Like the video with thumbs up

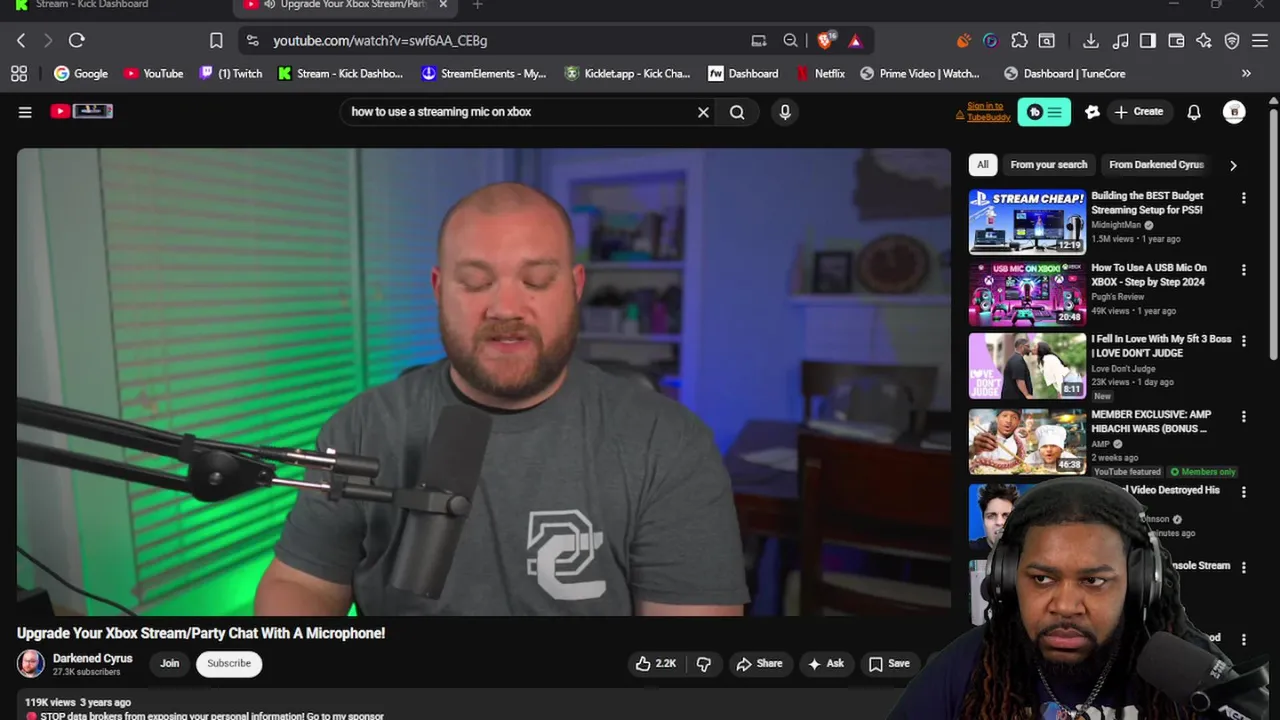[x=656, y=663]
